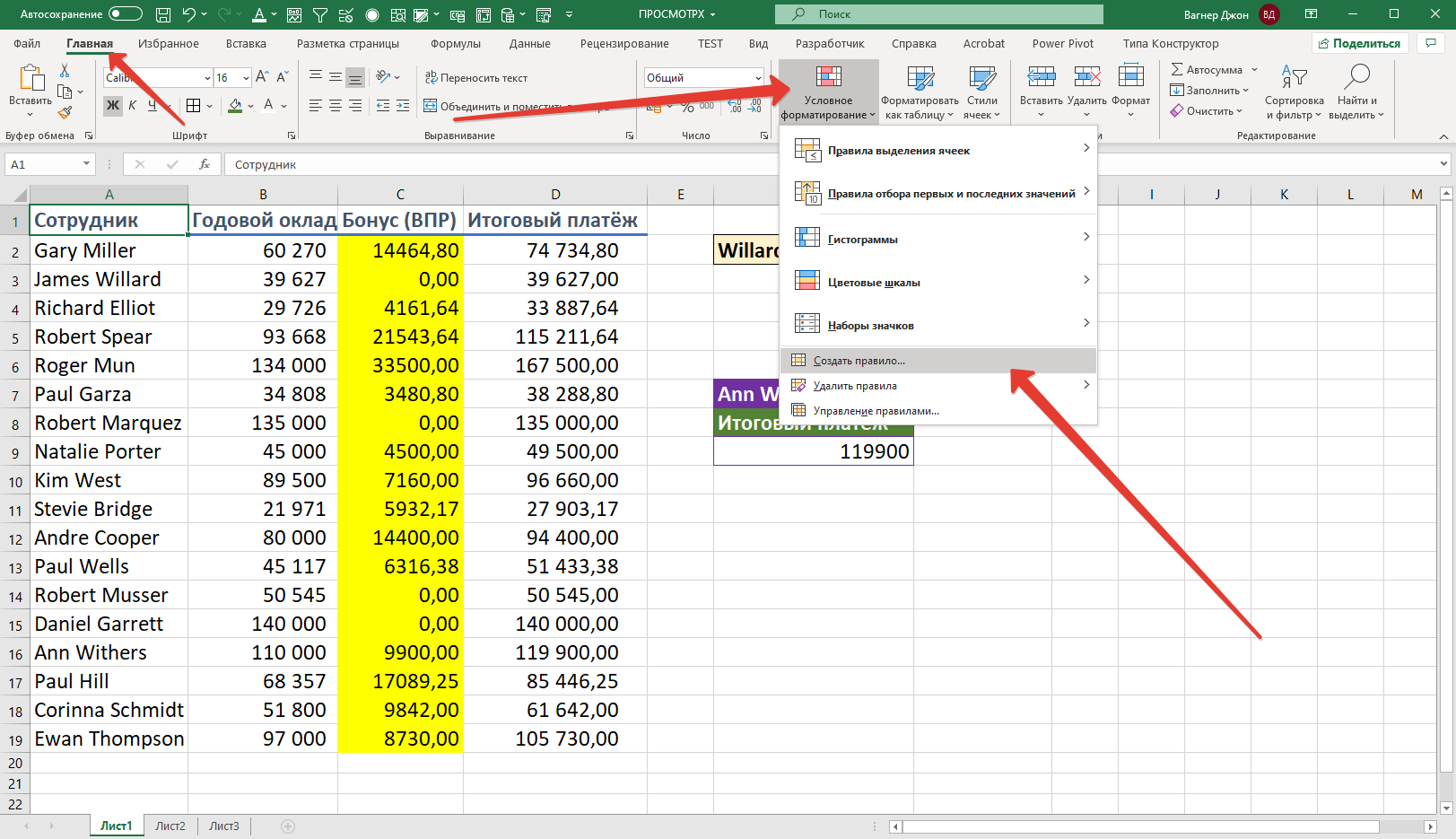The image size is (1456, 839).
Task: Click the Increase font size icon
Action: (x=262, y=78)
